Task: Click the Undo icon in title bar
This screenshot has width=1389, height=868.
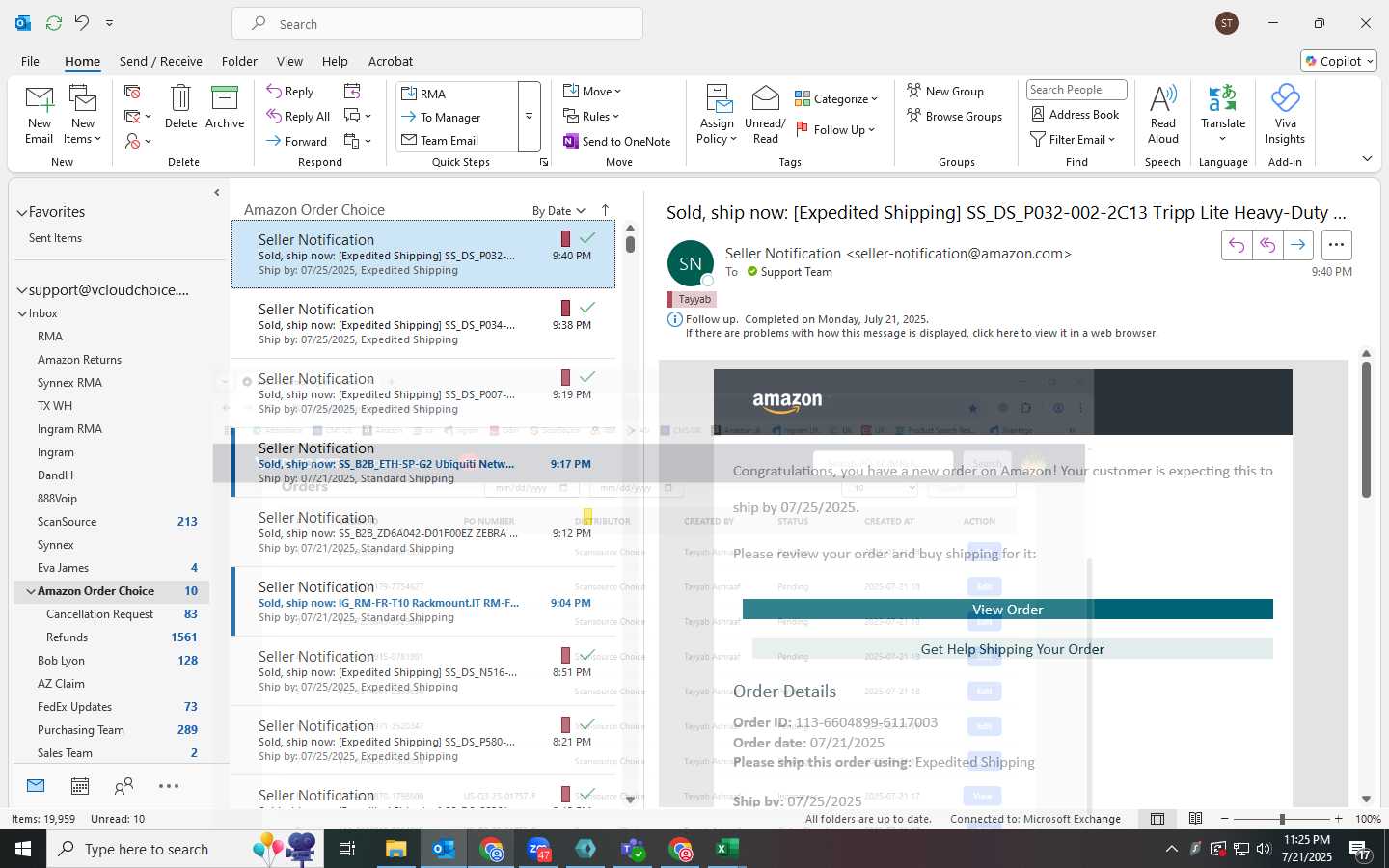Action: (82, 23)
